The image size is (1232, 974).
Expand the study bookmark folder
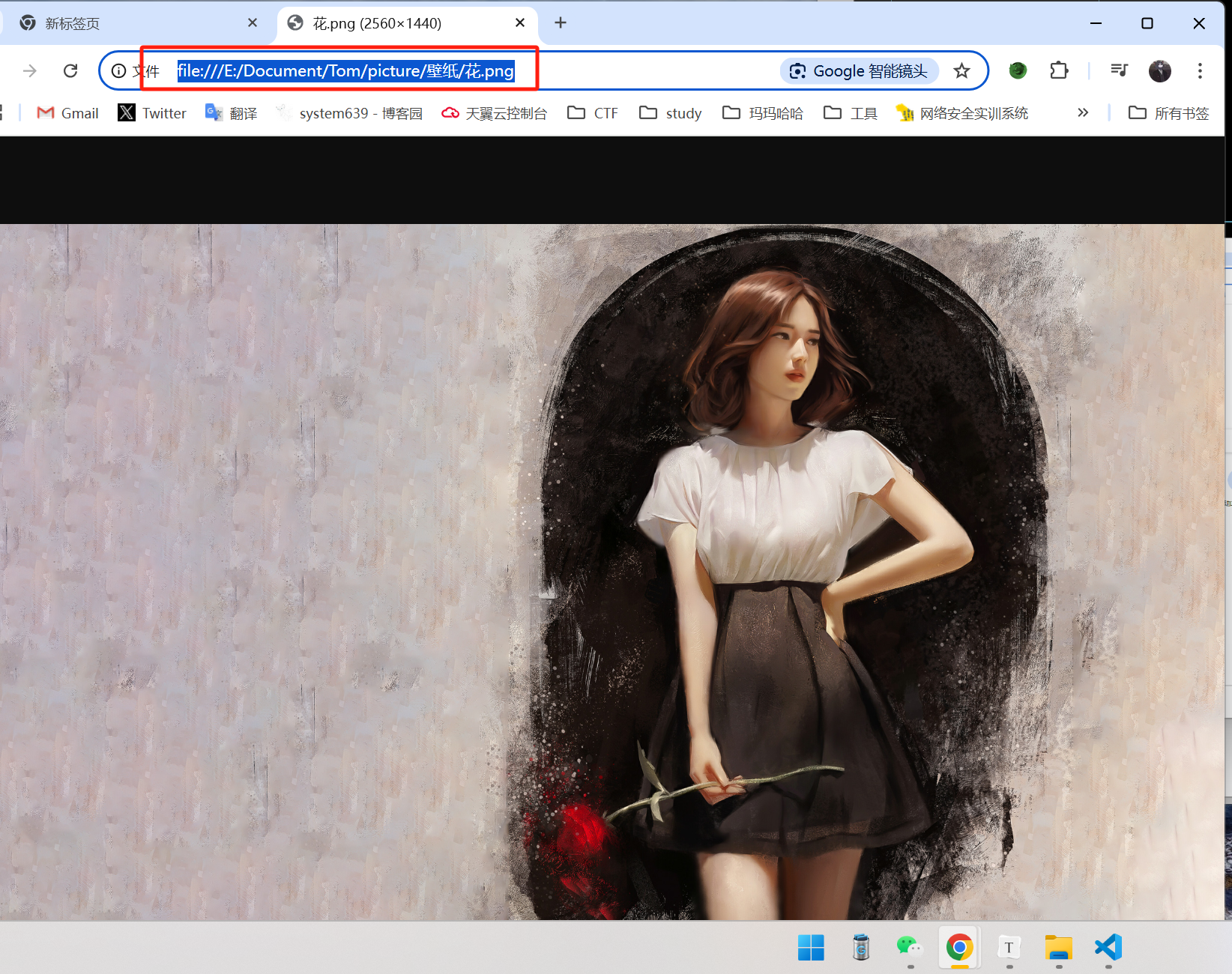point(671,113)
